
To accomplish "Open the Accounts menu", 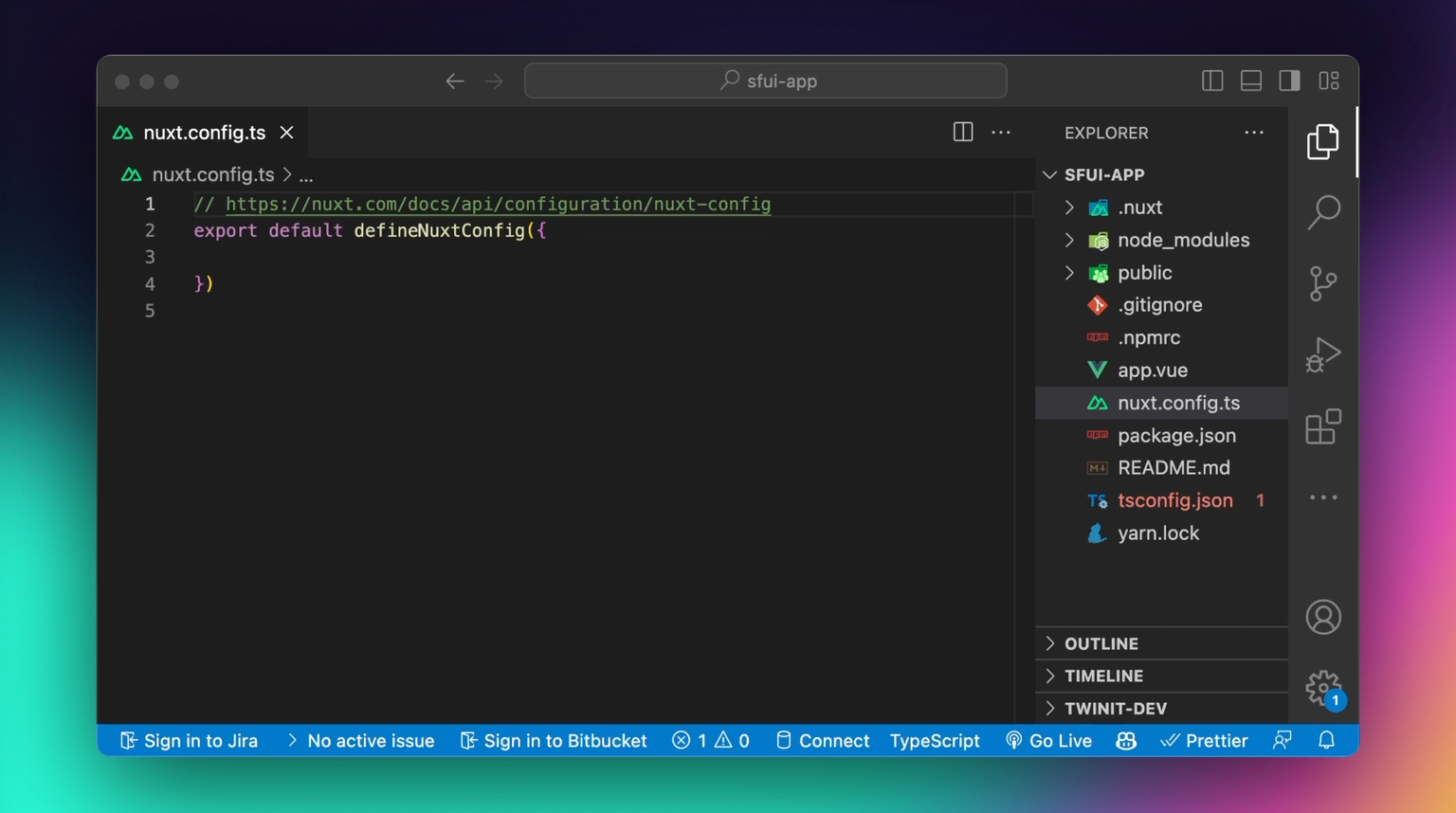I will (1322, 617).
